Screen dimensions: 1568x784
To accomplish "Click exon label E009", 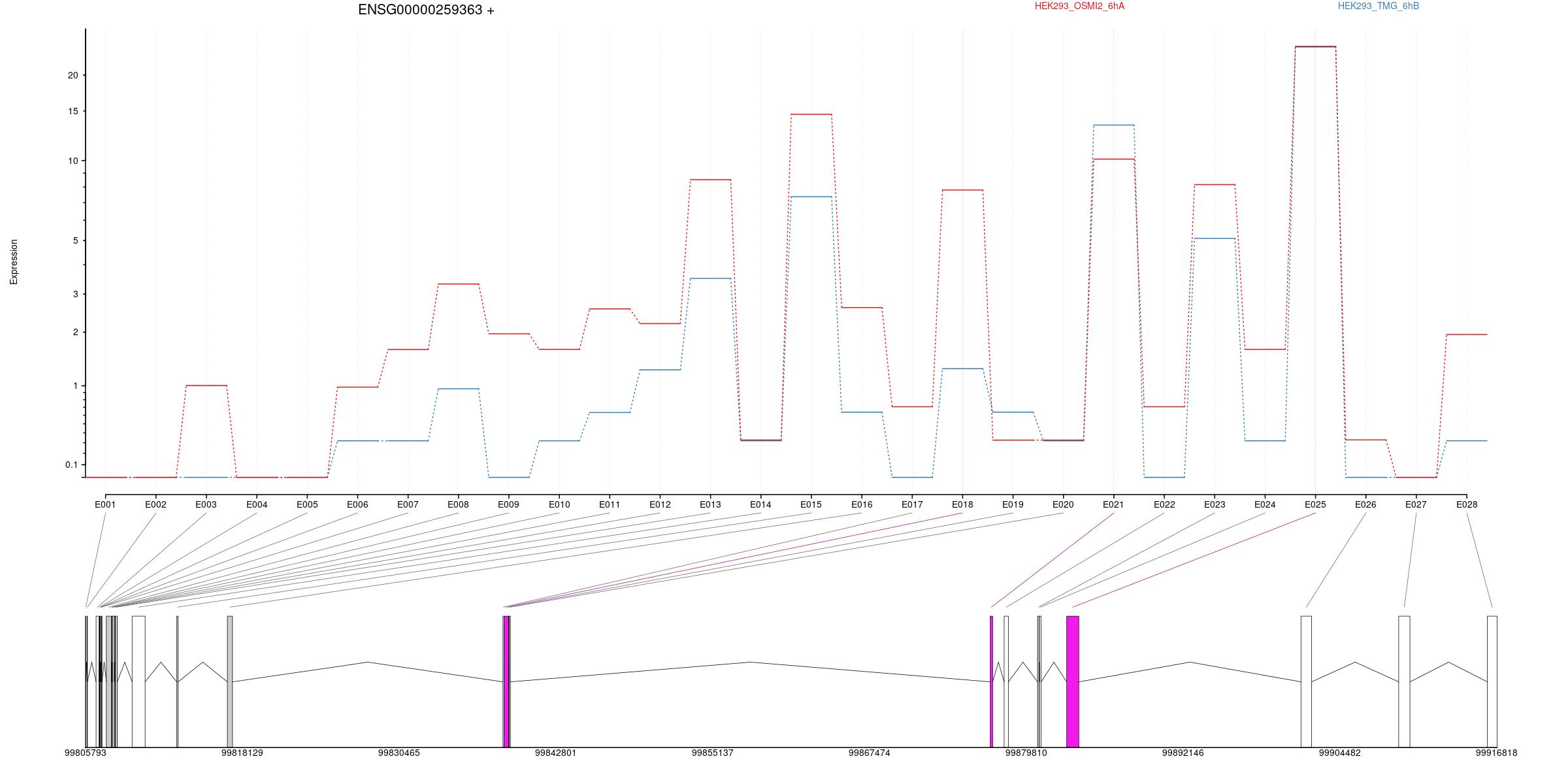I will [x=508, y=504].
